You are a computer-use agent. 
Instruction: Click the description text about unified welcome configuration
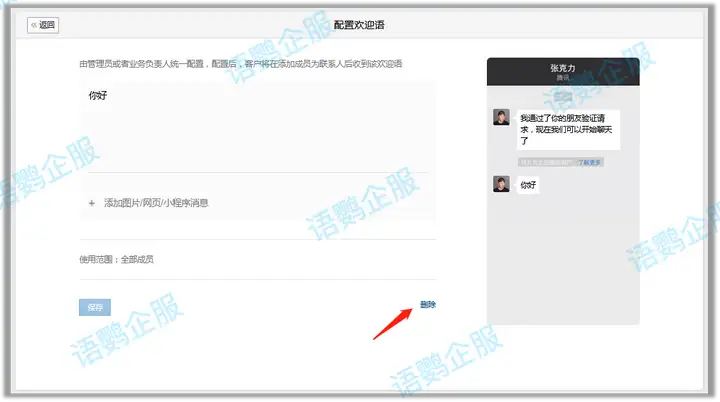click(x=240, y=64)
